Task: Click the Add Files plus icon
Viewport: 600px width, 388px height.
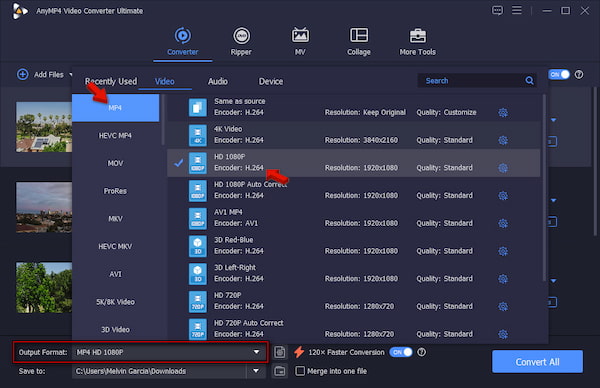Action: pos(23,74)
